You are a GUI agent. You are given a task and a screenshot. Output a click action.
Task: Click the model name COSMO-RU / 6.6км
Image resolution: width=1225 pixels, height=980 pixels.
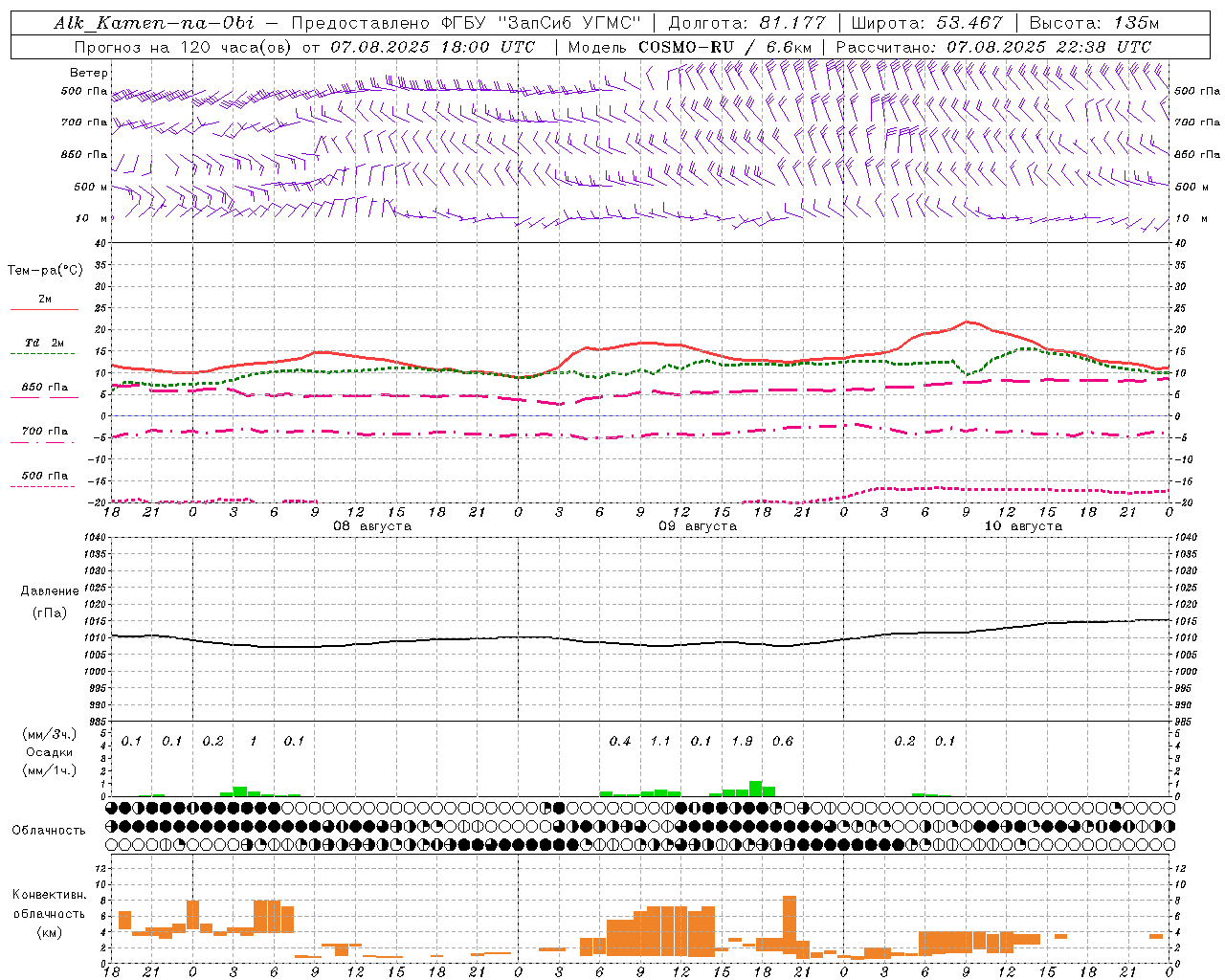pos(725,46)
